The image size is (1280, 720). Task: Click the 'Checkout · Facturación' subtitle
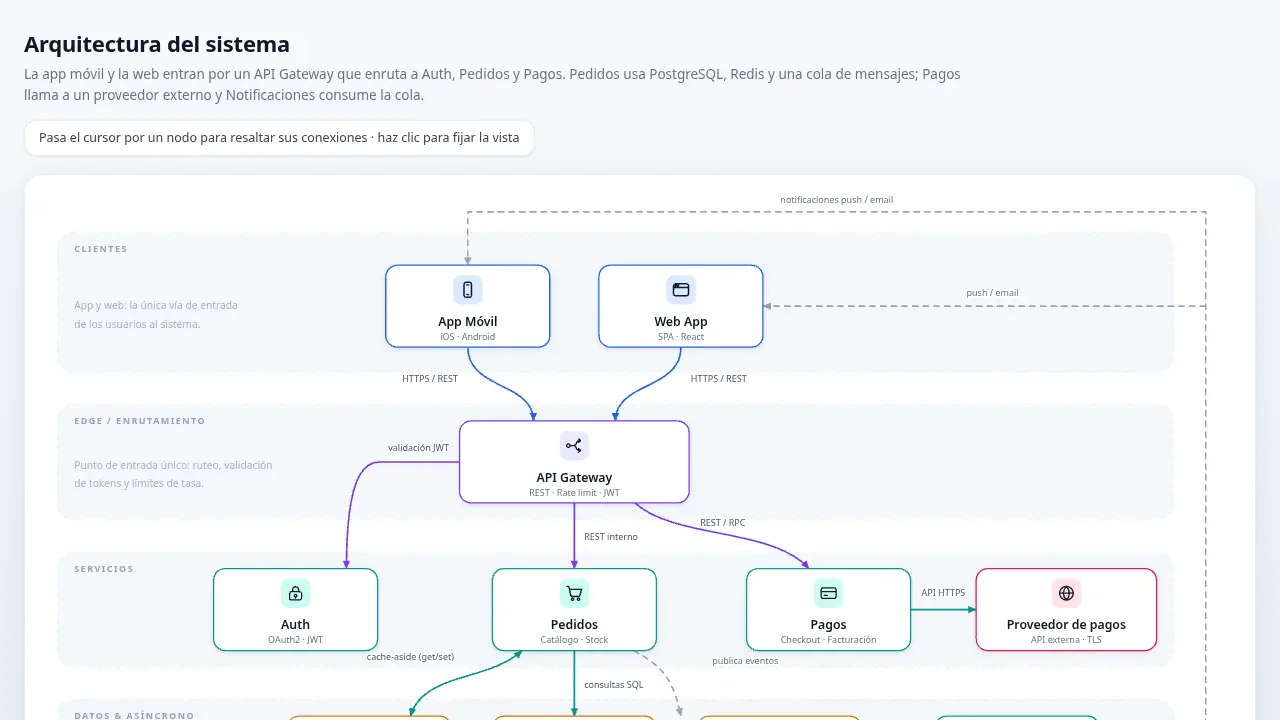(828, 640)
